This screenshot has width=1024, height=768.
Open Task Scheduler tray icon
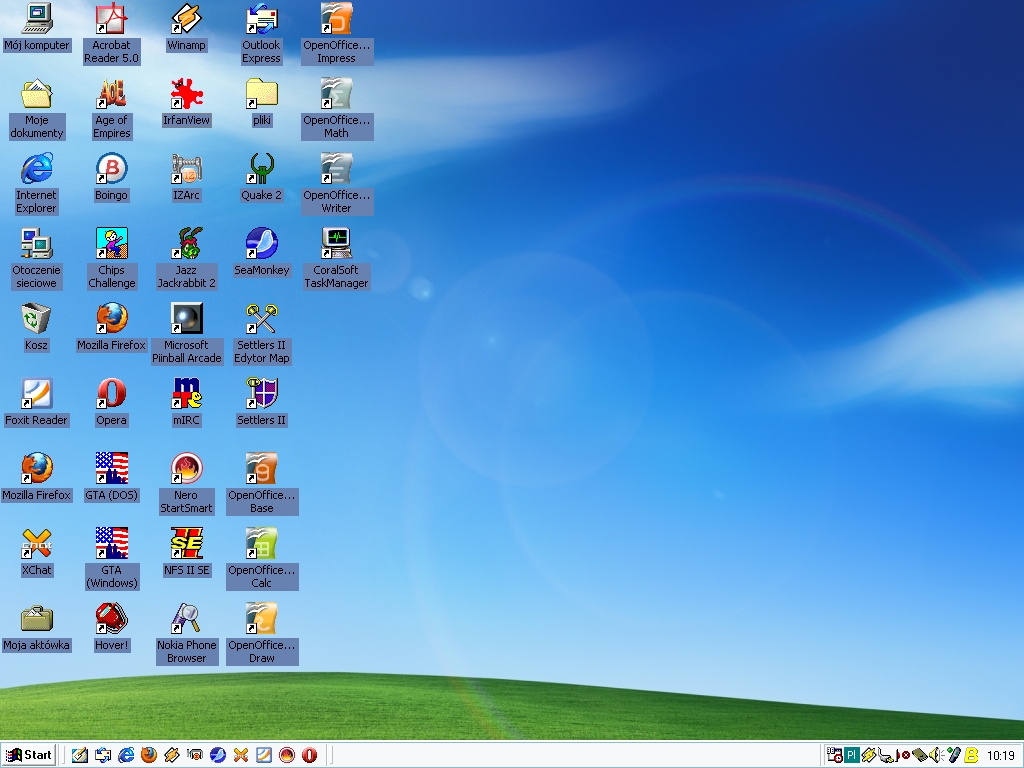point(835,756)
